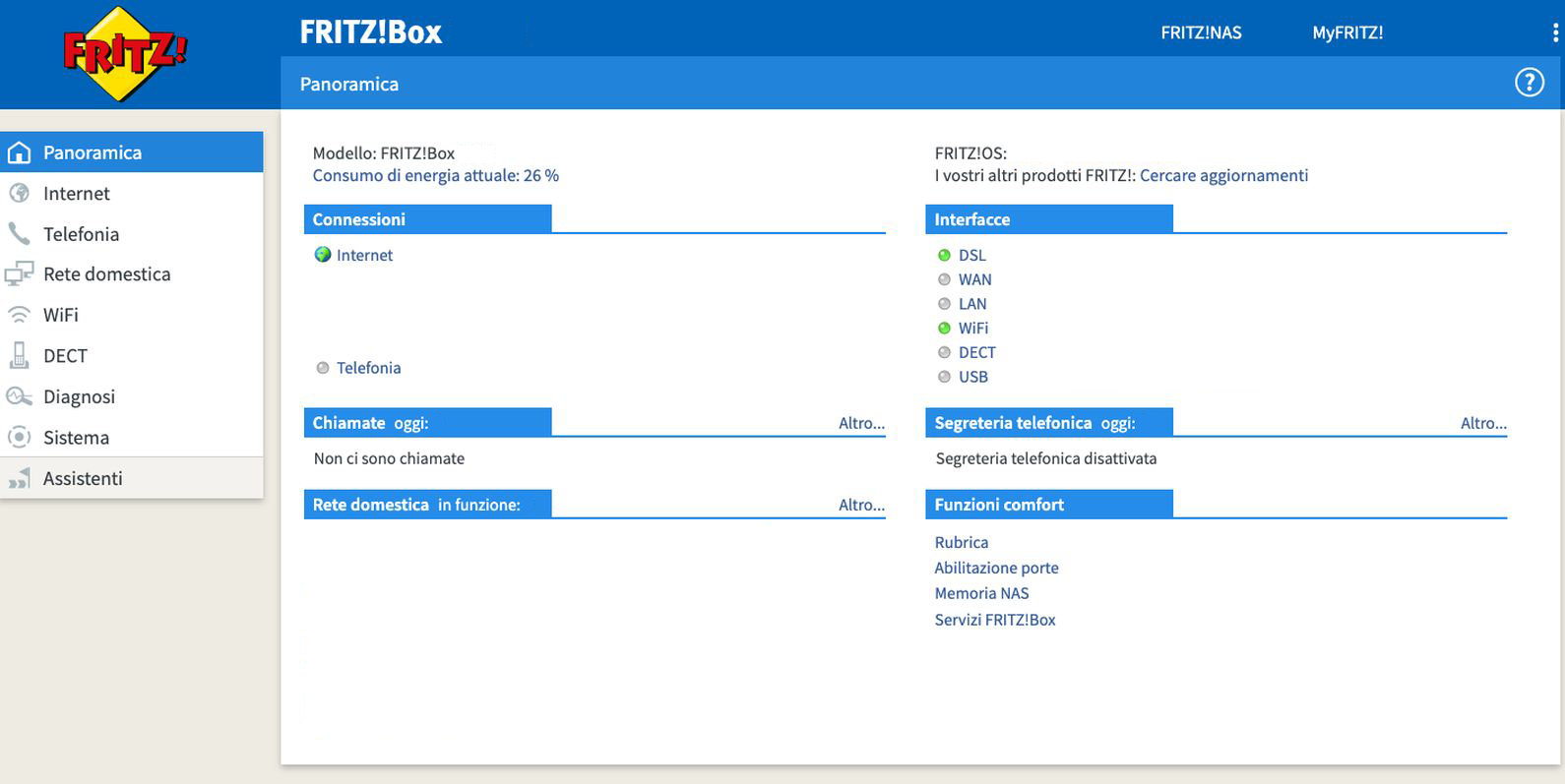Open Abilitazione porte link
The width and height of the screenshot is (1565, 784).
click(x=997, y=568)
